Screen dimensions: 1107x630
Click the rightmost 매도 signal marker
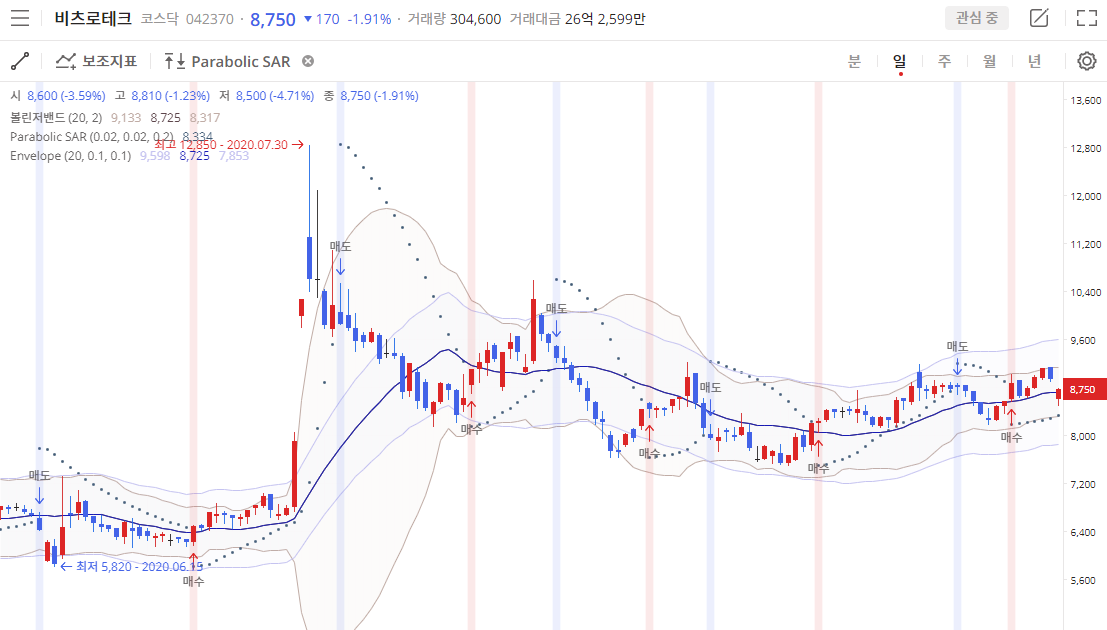[957, 346]
